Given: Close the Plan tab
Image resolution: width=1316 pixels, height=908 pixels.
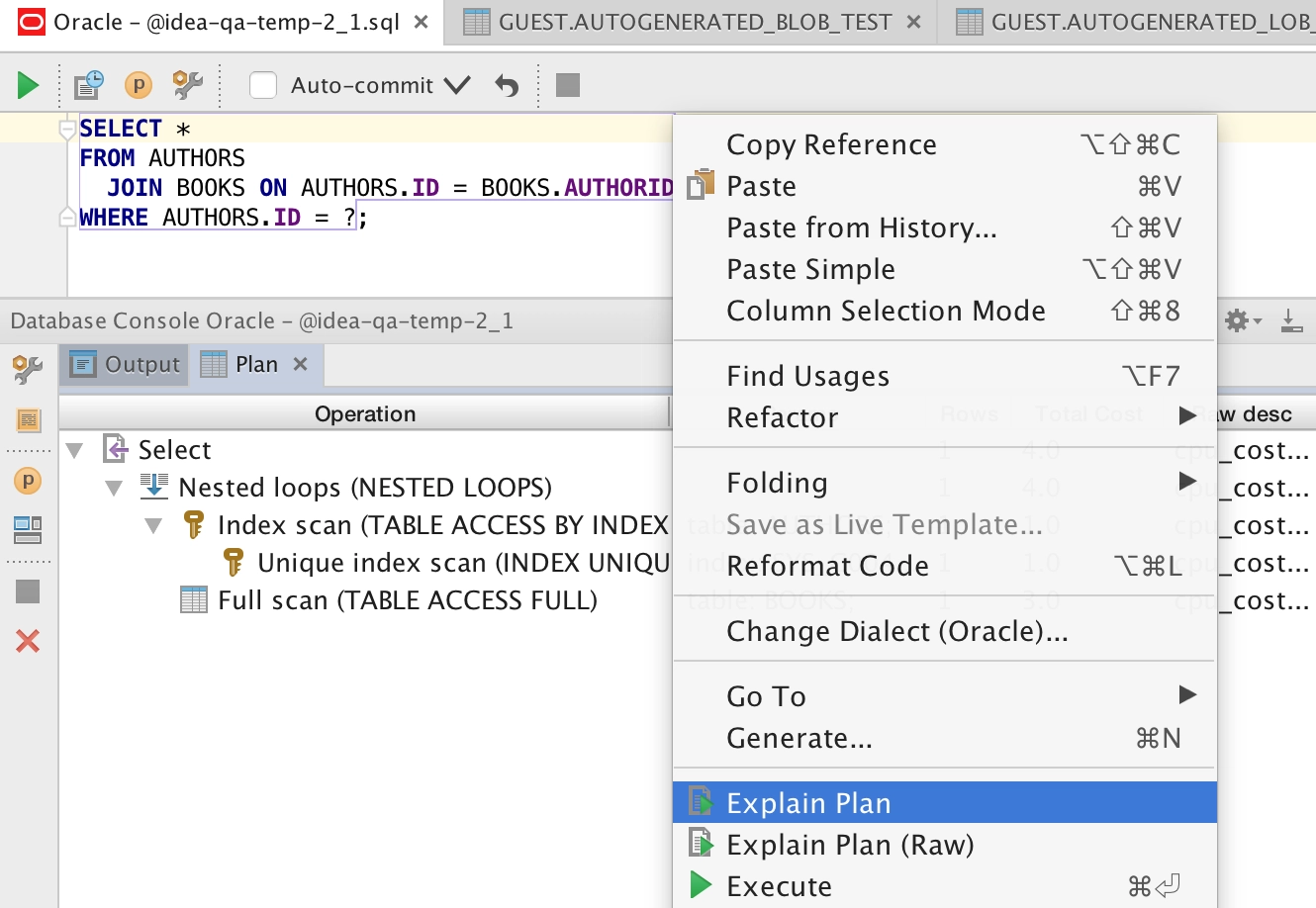Looking at the screenshot, I should [301, 364].
